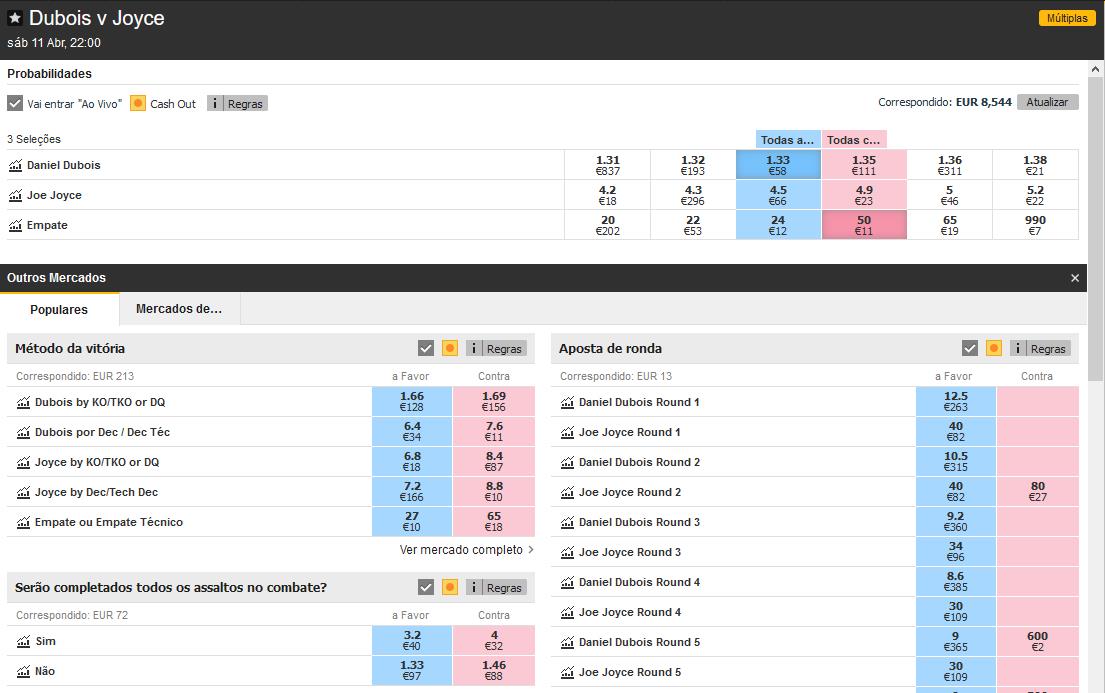This screenshot has width=1105, height=693.
Task: Open graph icon for Daniel Dubois Round 4
Action: pyautogui.click(x=567, y=582)
